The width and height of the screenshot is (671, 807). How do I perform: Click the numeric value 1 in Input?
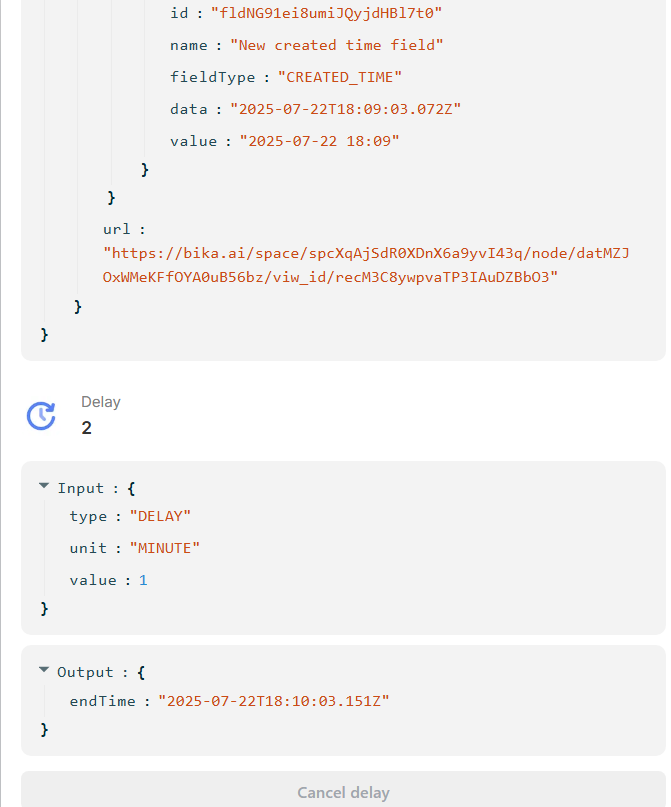pyautogui.click(x=143, y=581)
